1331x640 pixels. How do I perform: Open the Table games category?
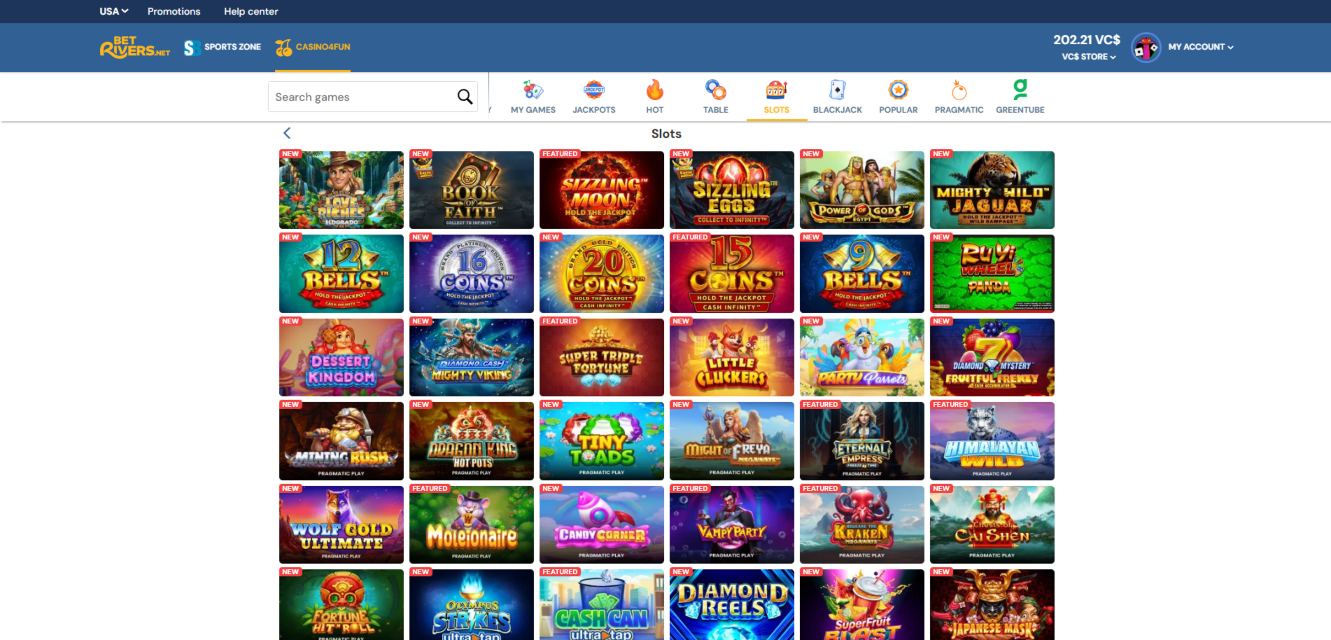coord(716,97)
